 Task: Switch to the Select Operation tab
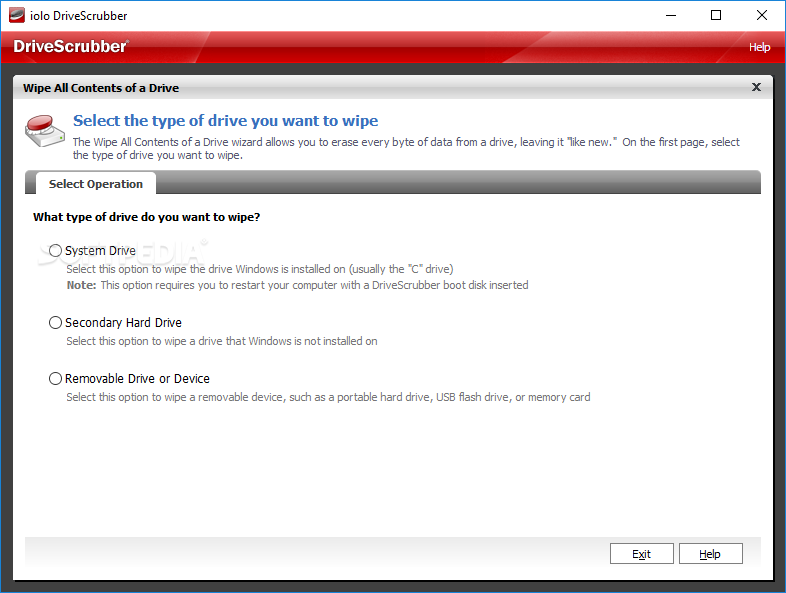pos(96,184)
